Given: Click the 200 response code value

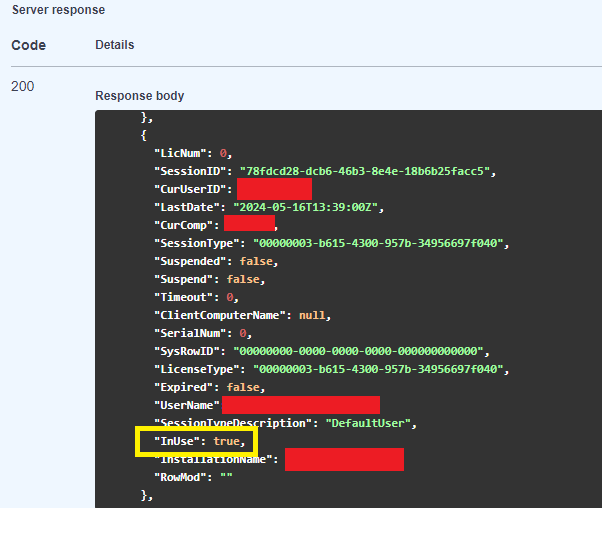Looking at the screenshot, I should click(x=23, y=86).
